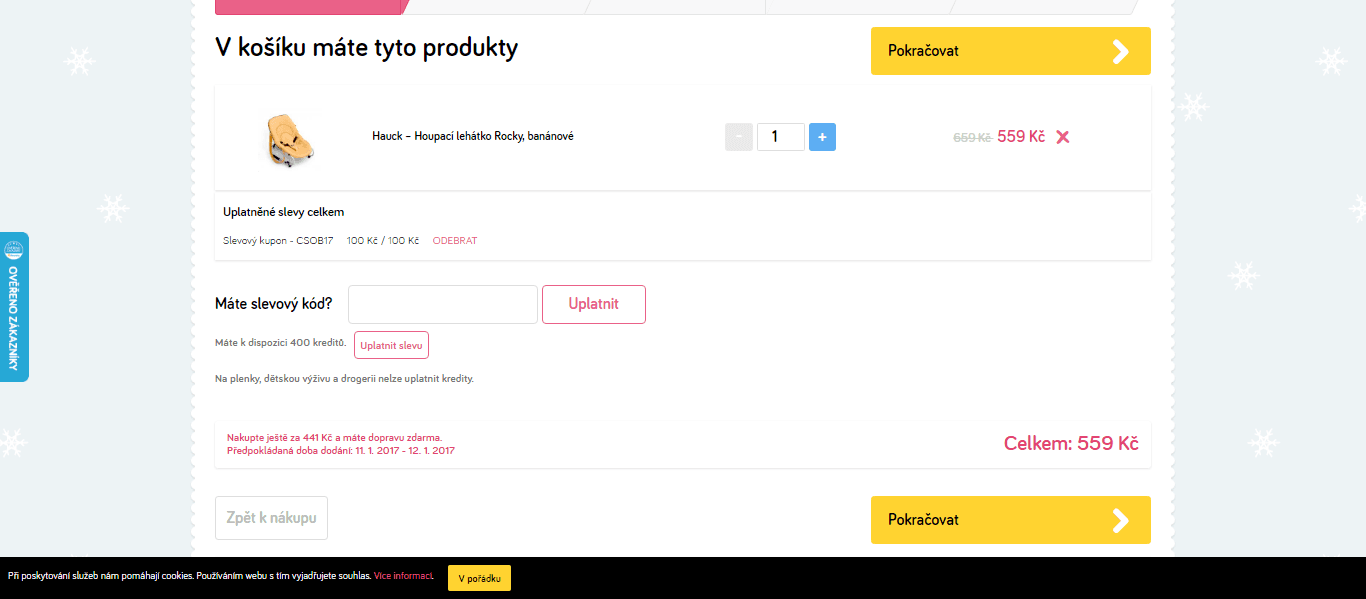Image resolution: width=1366 pixels, height=599 pixels.
Task: Open the Více informací cookies link
Action: tap(403, 576)
